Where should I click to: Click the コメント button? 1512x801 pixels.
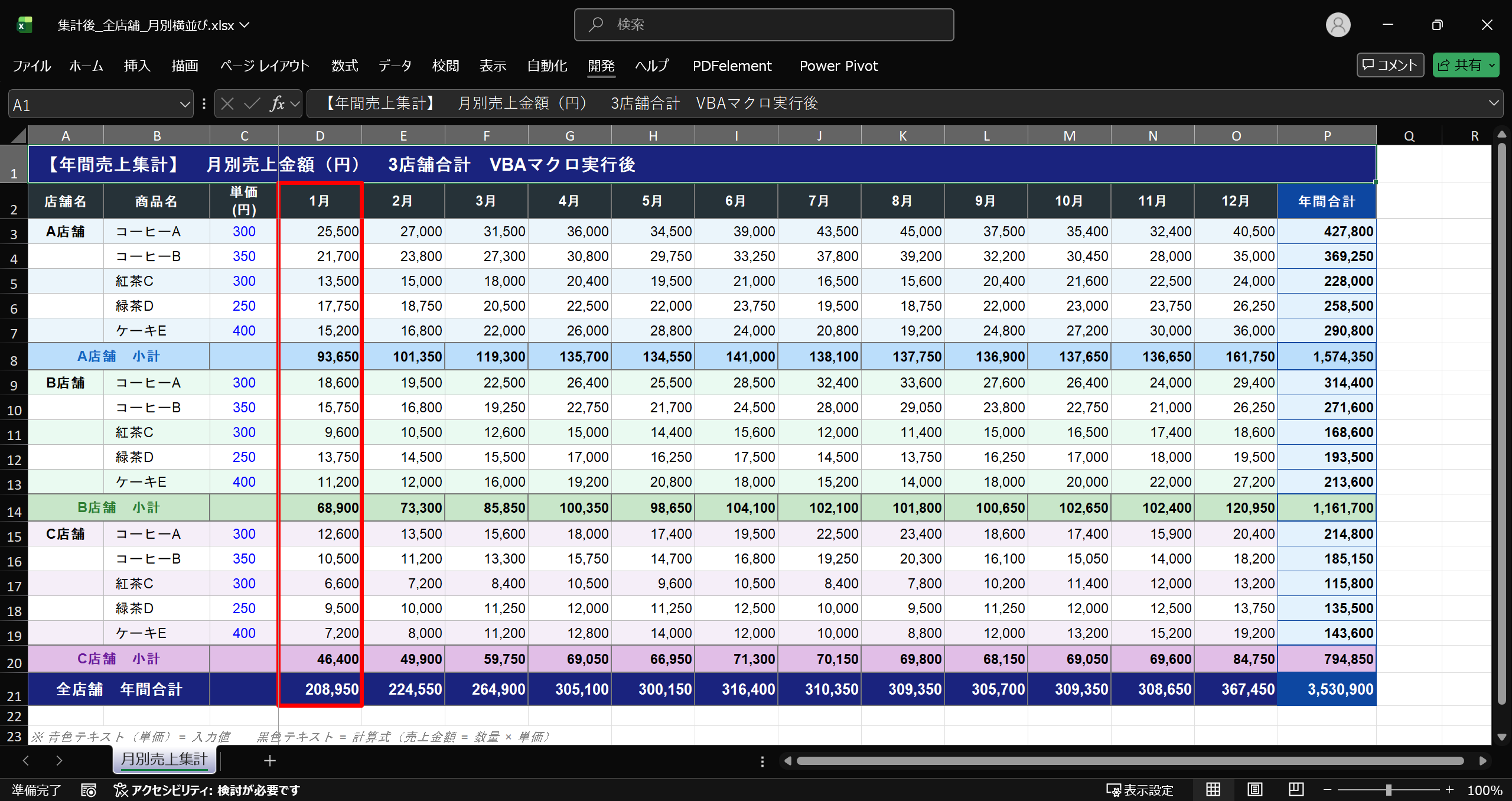tap(1390, 65)
